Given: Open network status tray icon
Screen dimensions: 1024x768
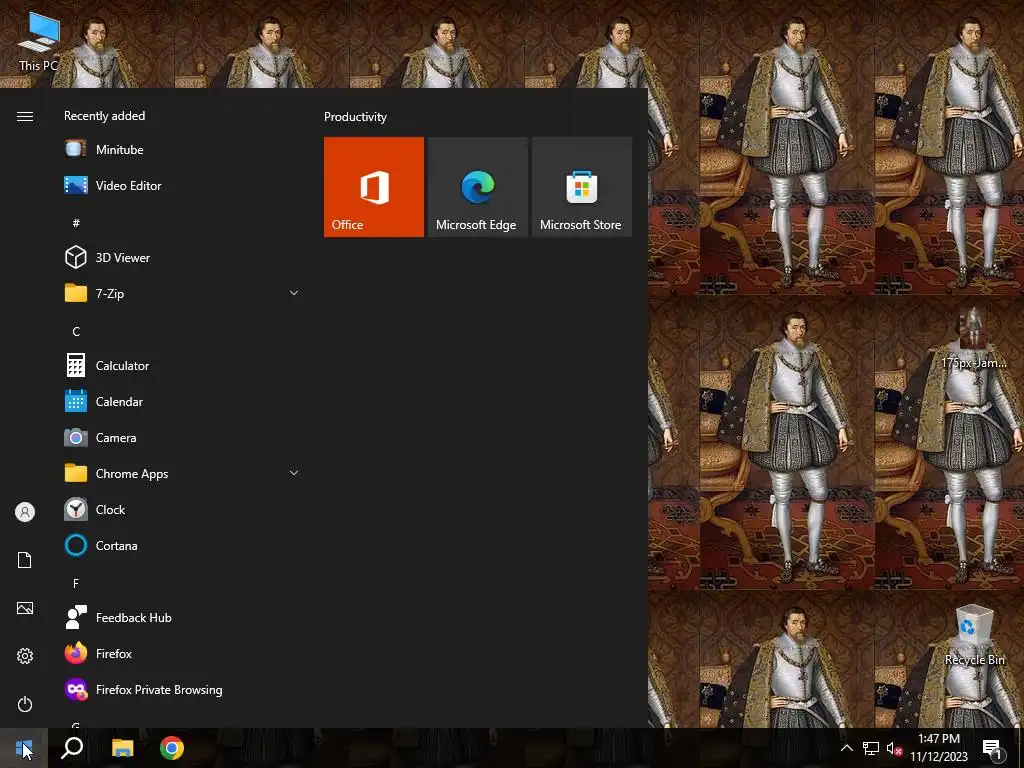Looking at the screenshot, I should click(871, 748).
